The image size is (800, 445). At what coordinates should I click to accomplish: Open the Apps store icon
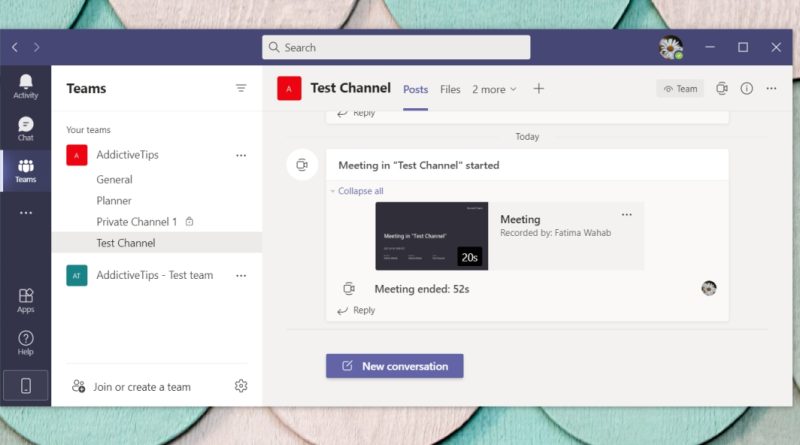tap(26, 301)
